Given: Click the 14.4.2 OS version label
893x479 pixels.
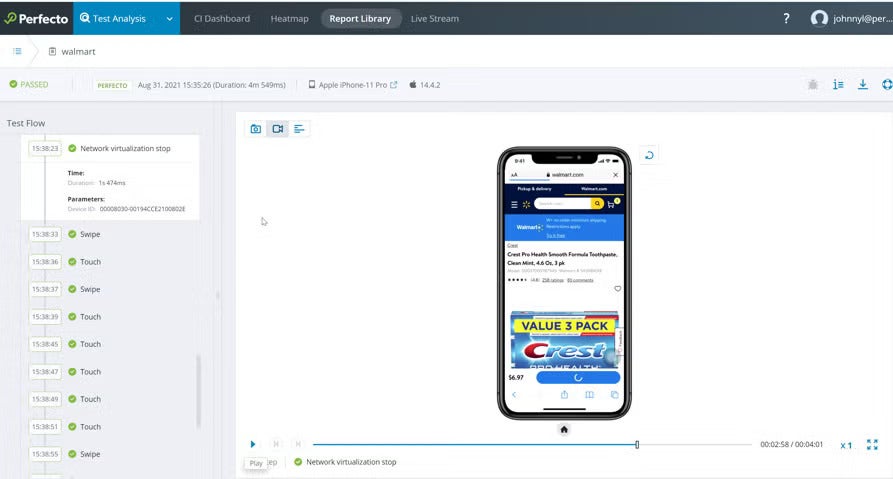Looking at the screenshot, I should tap(430, 85).
